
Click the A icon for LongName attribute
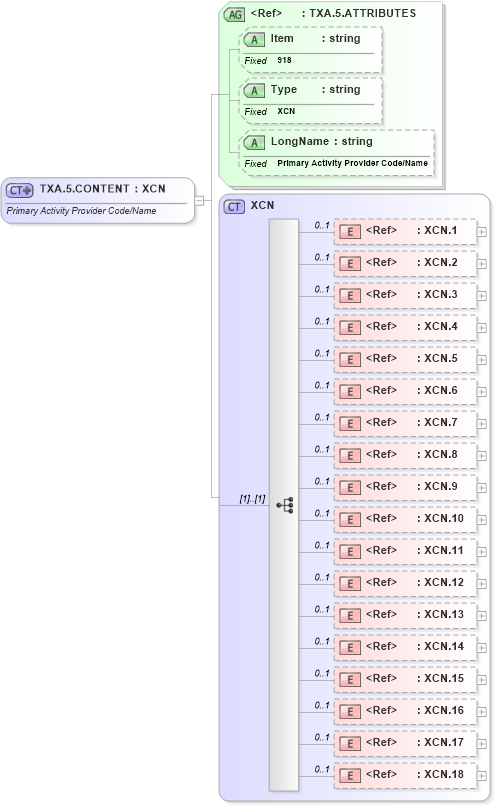254,143
